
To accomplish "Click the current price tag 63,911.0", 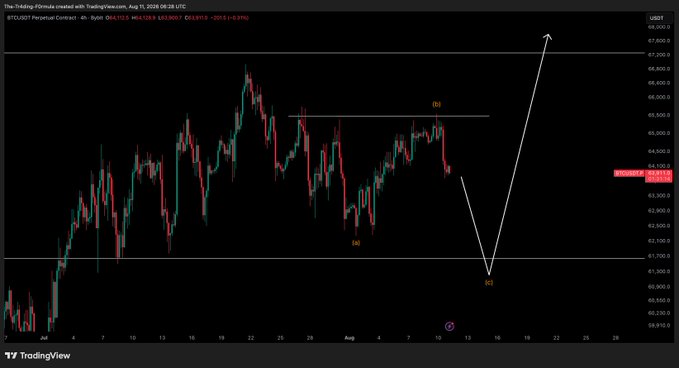I will point(659,173).
